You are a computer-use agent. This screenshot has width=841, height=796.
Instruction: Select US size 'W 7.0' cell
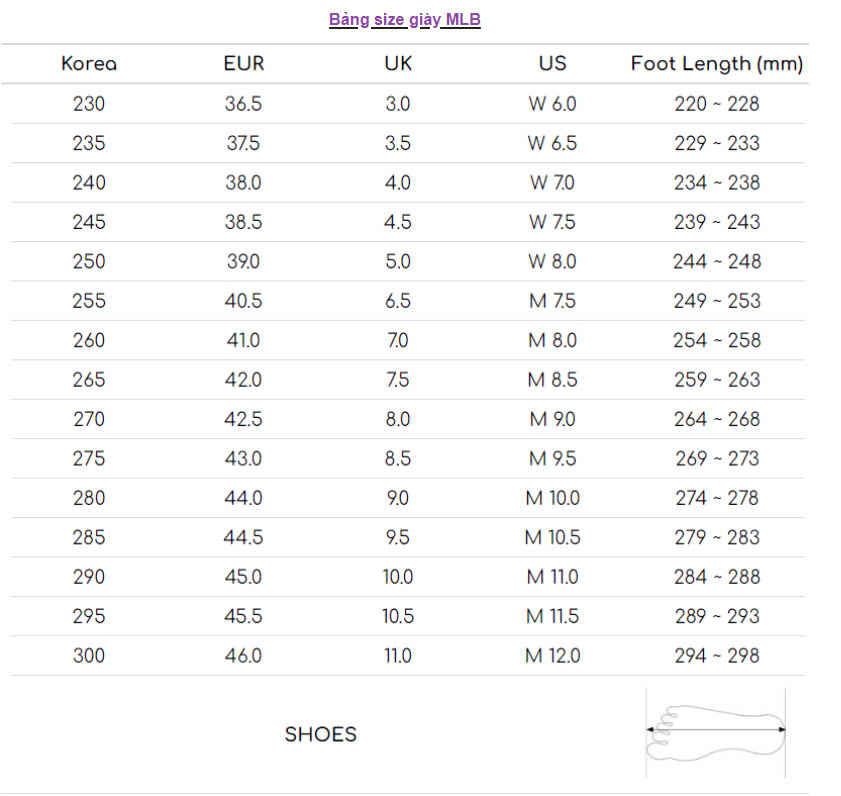coord(552,183)
